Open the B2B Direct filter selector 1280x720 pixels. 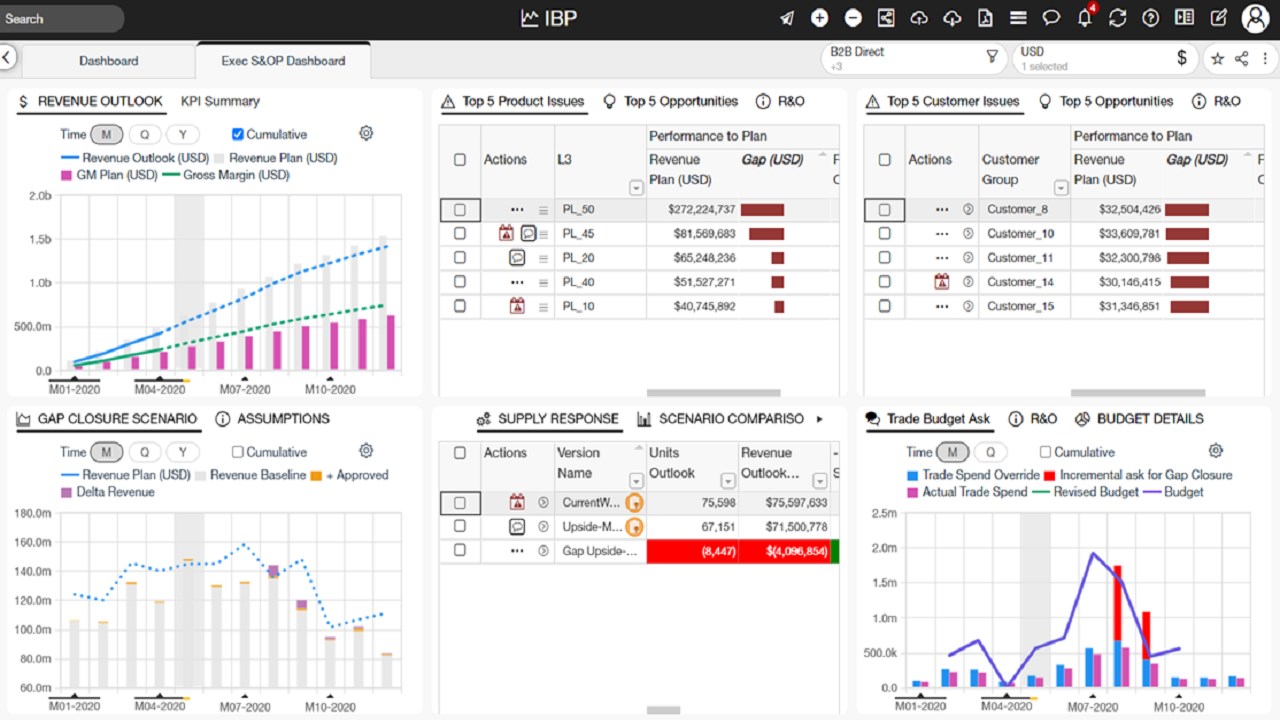[914, 58]
